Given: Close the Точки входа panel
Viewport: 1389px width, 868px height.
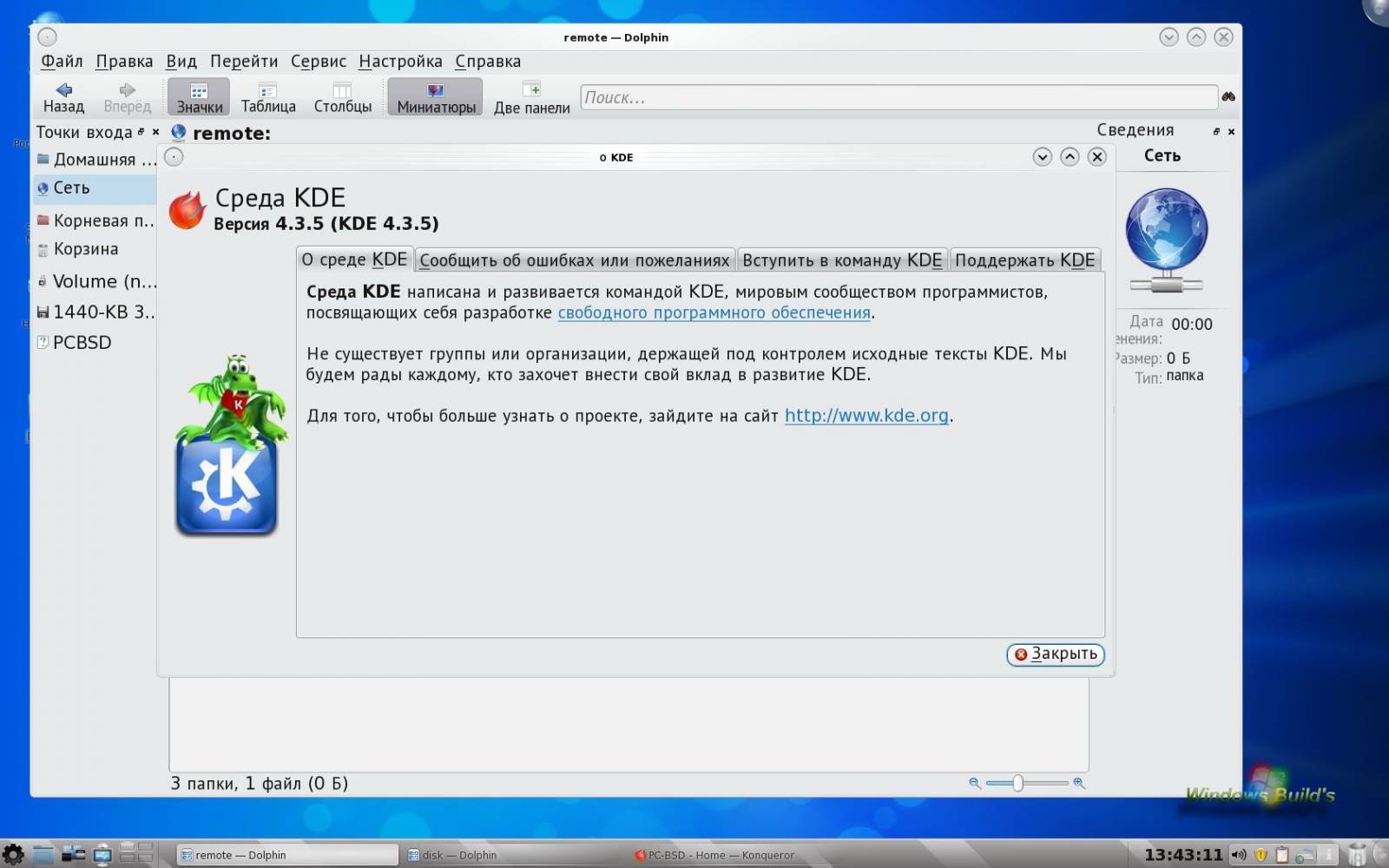Looking at the screenshot, I should point(155,132).
